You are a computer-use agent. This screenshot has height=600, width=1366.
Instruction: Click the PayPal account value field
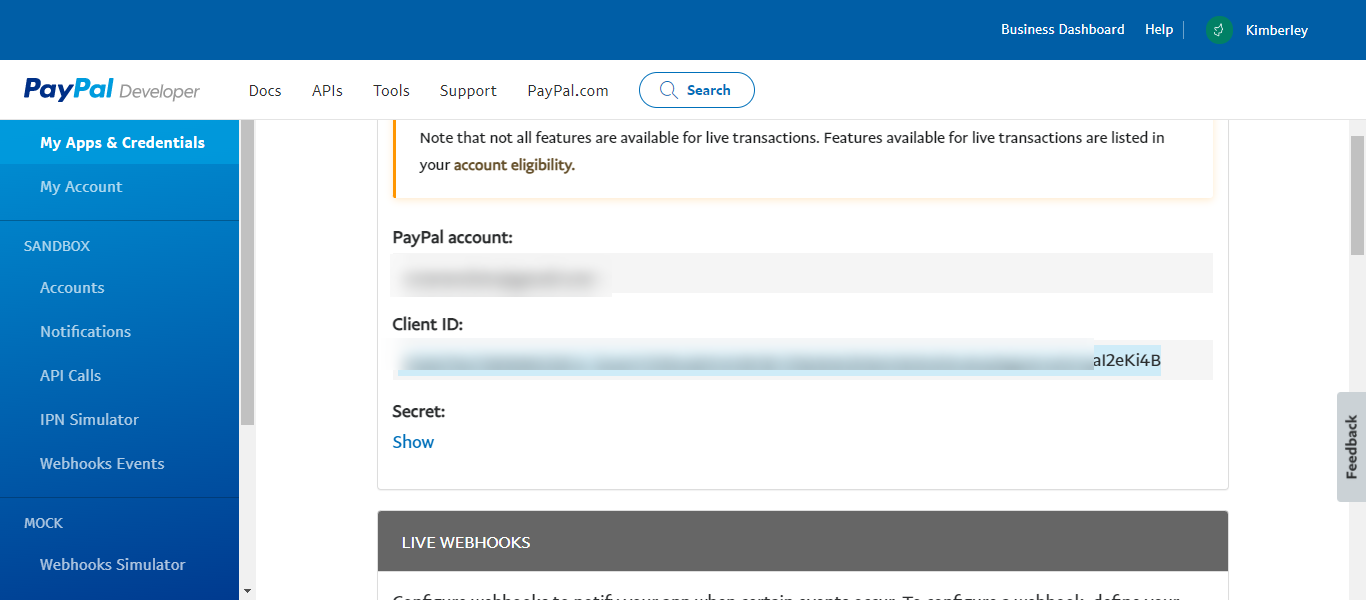click(x=802, y=273)
